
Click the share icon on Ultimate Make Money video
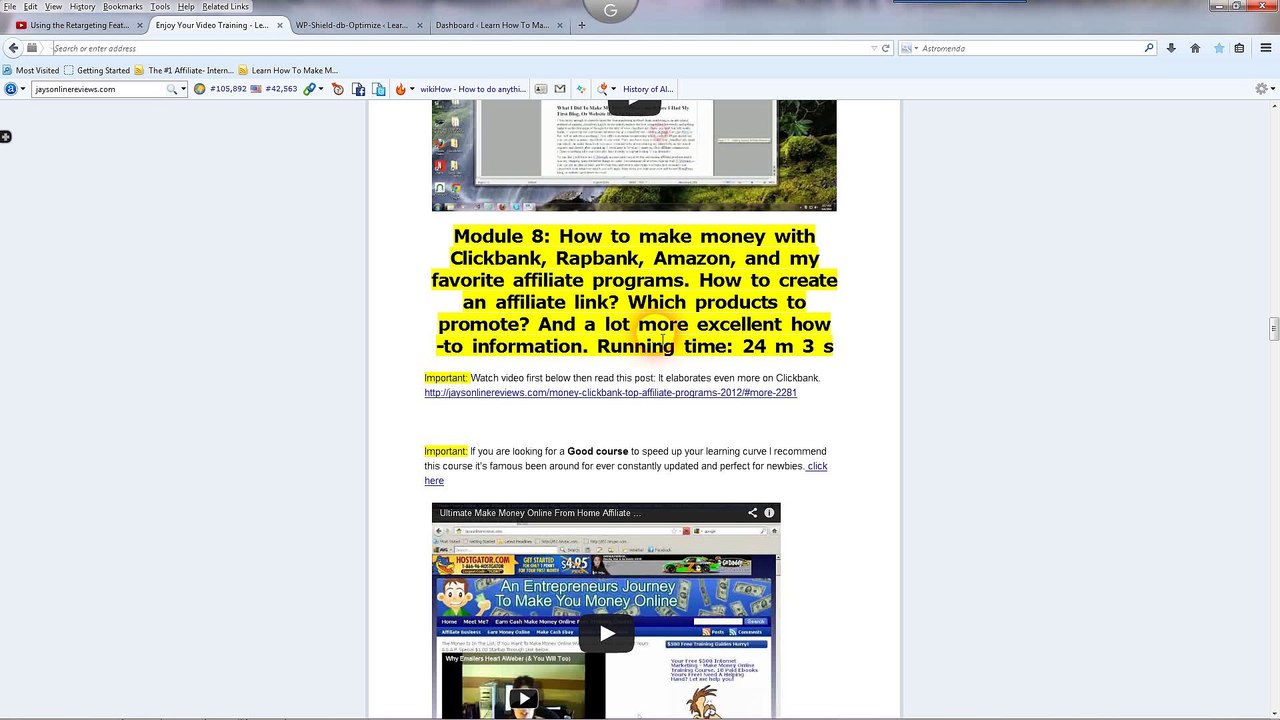tap(752, 513)
